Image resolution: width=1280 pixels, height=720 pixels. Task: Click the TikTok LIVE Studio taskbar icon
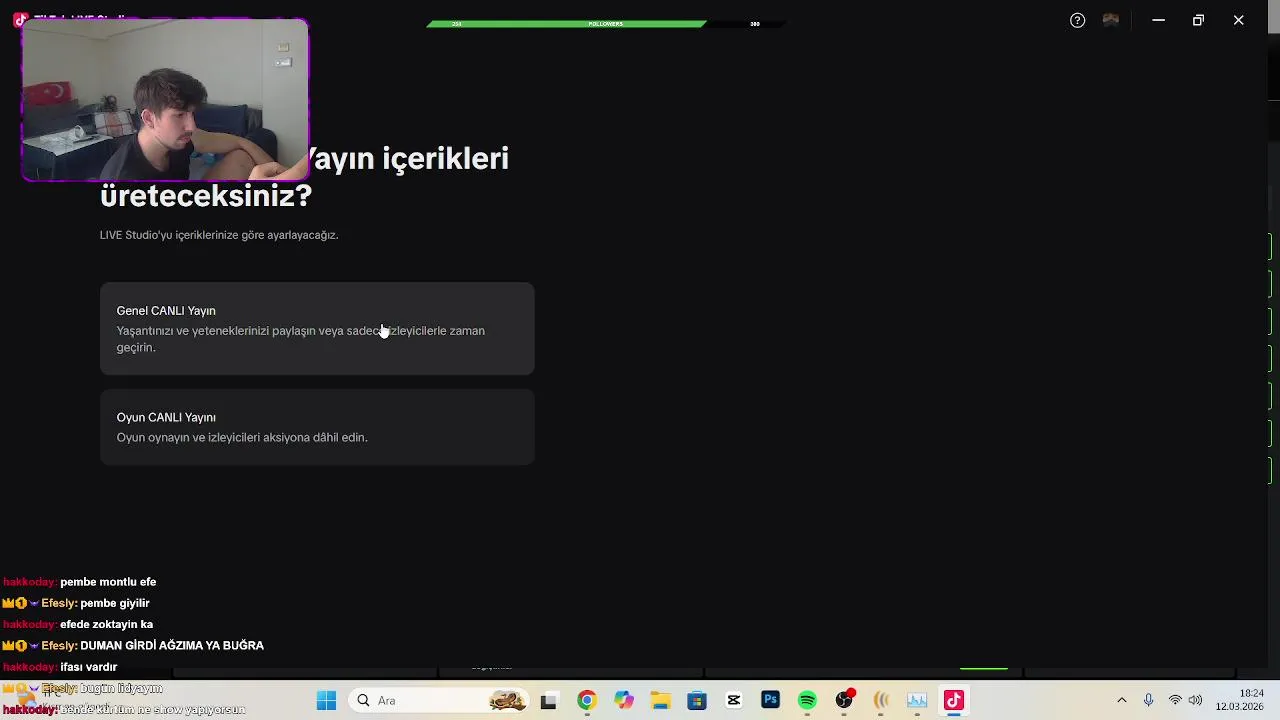point(954,700)
